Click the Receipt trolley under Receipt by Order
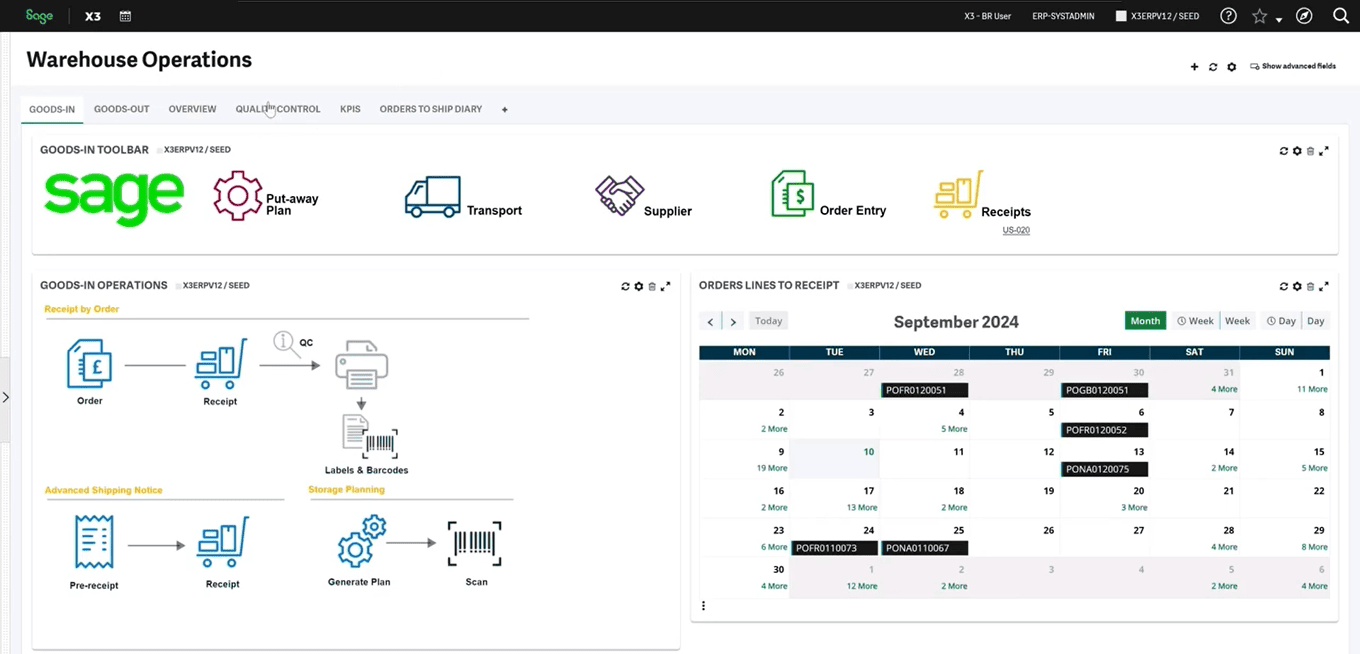This screenshot has height=654, width=1360. click(x=221, y=365)
